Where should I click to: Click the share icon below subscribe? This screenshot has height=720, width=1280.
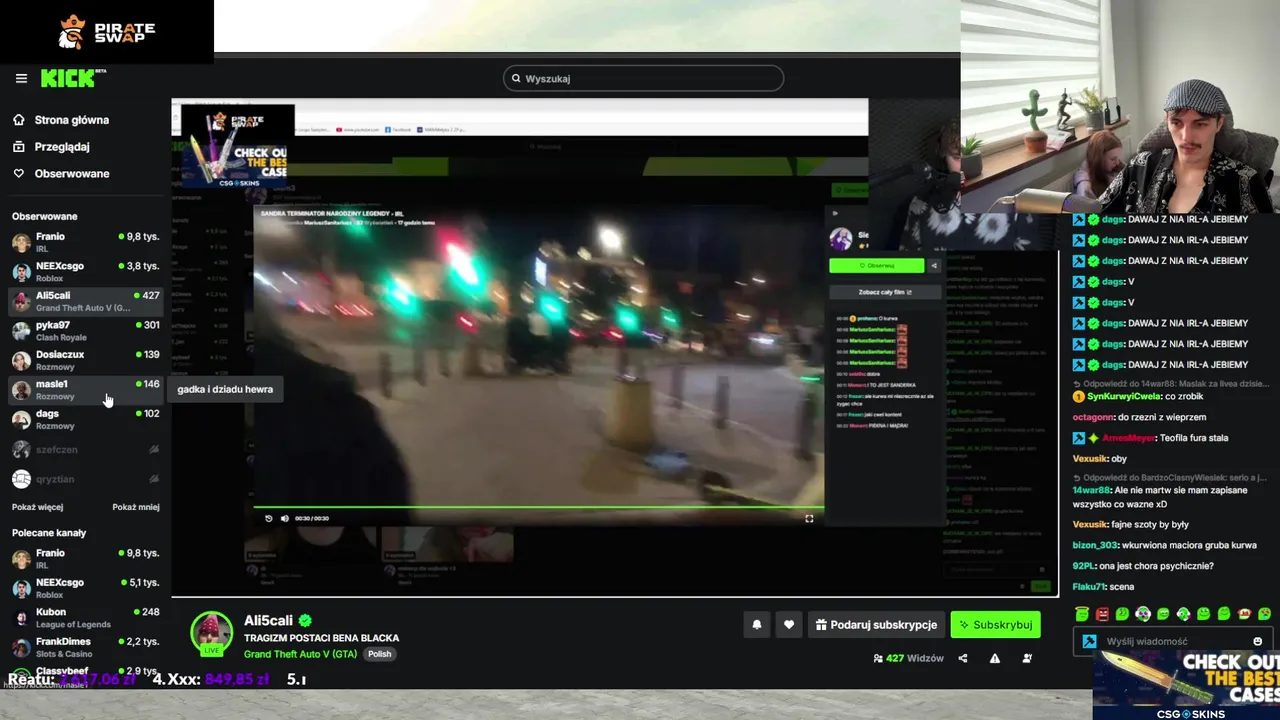(963, 658)
